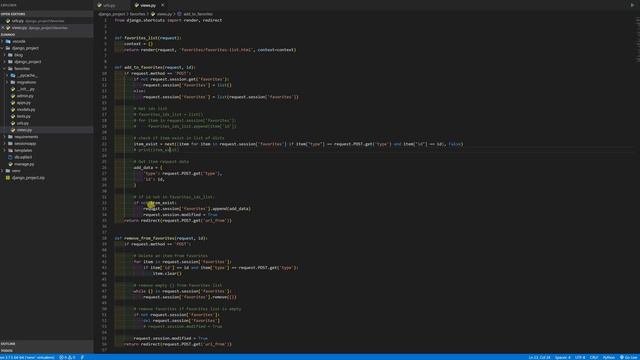
Task: Click the def favorites_list function line
Action: pos(148,38)
